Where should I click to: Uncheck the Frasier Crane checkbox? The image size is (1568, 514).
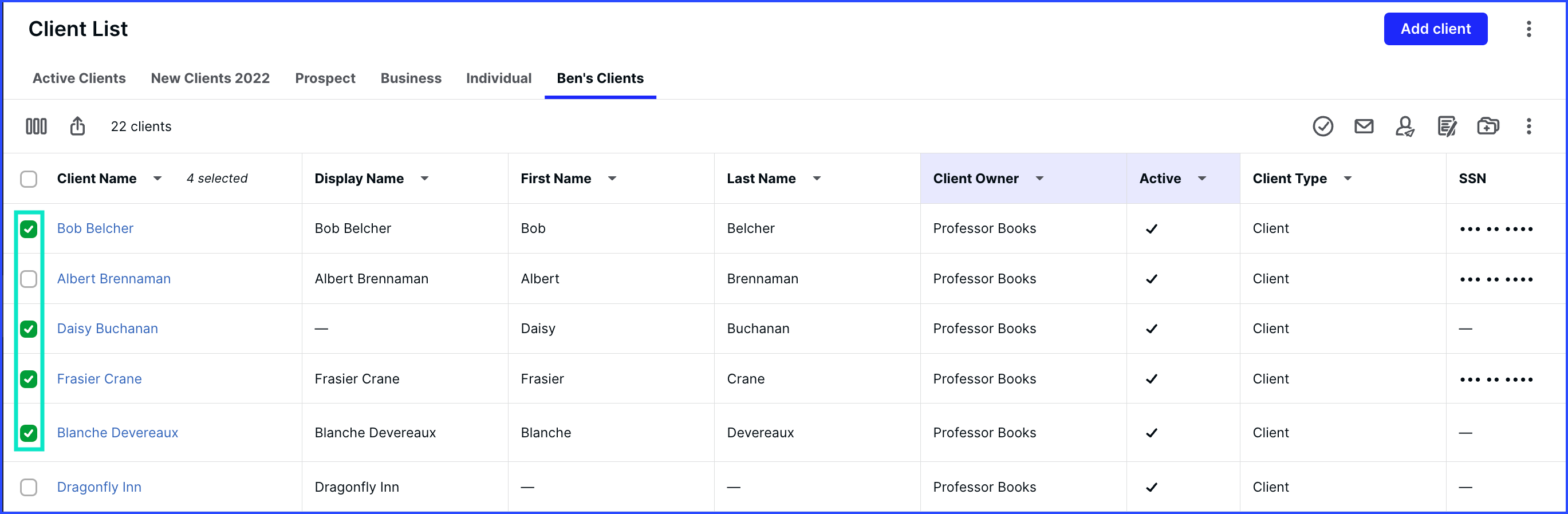29,379
